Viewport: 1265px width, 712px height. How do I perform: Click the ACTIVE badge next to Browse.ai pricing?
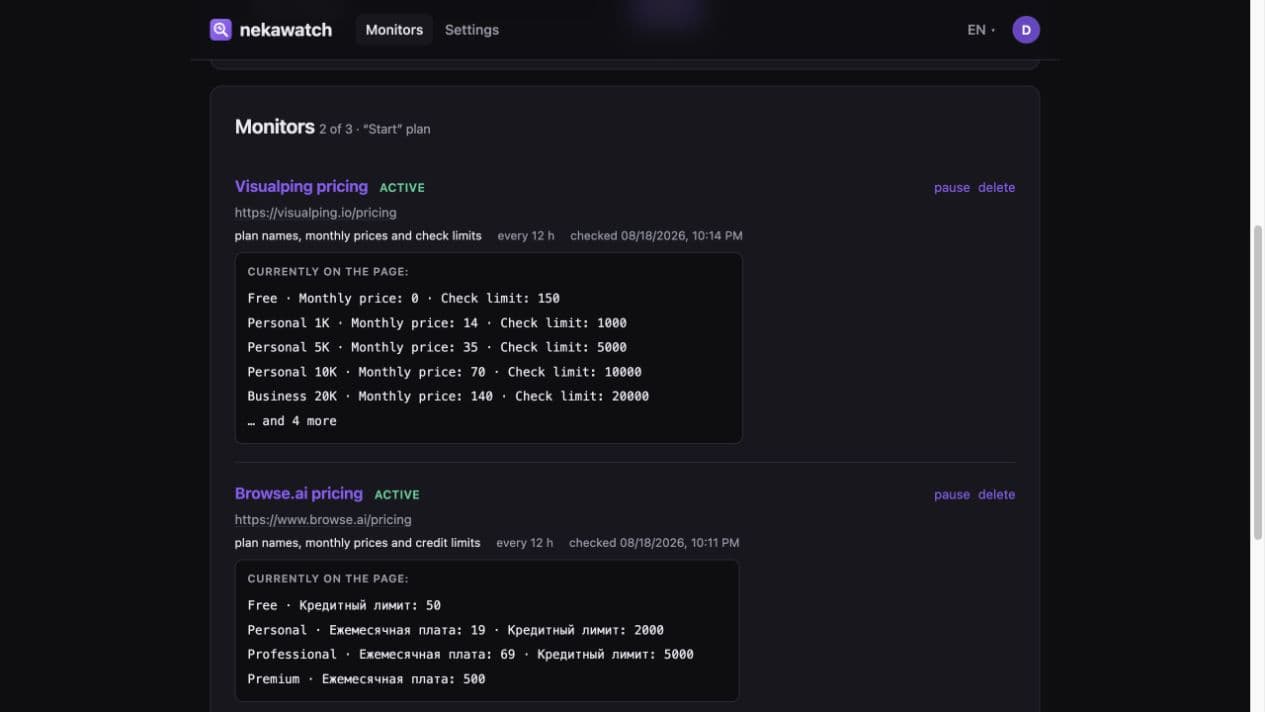pyautogui.click(x=397, y=494)
